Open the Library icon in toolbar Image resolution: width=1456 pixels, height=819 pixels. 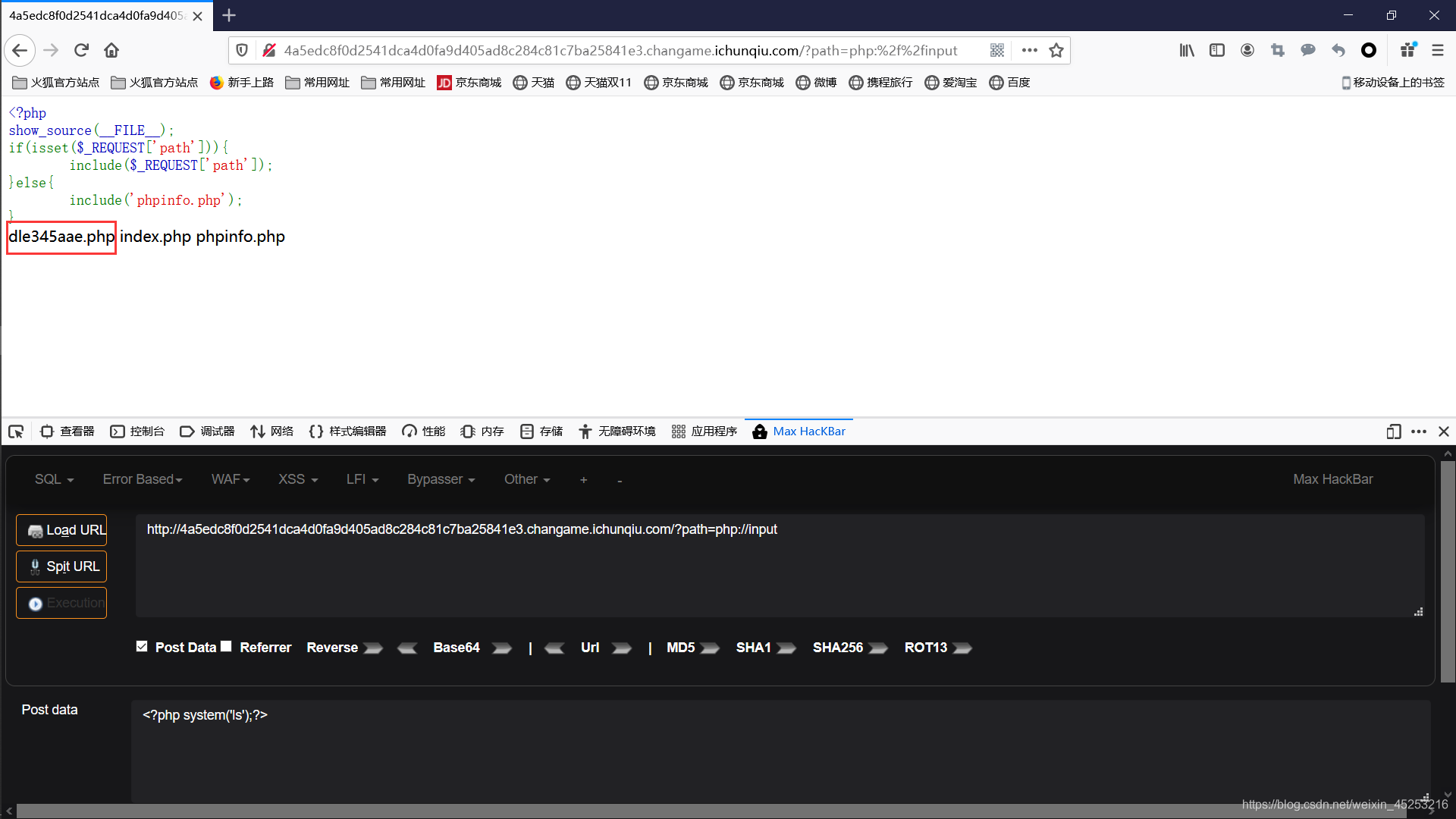pos(1187,50)
